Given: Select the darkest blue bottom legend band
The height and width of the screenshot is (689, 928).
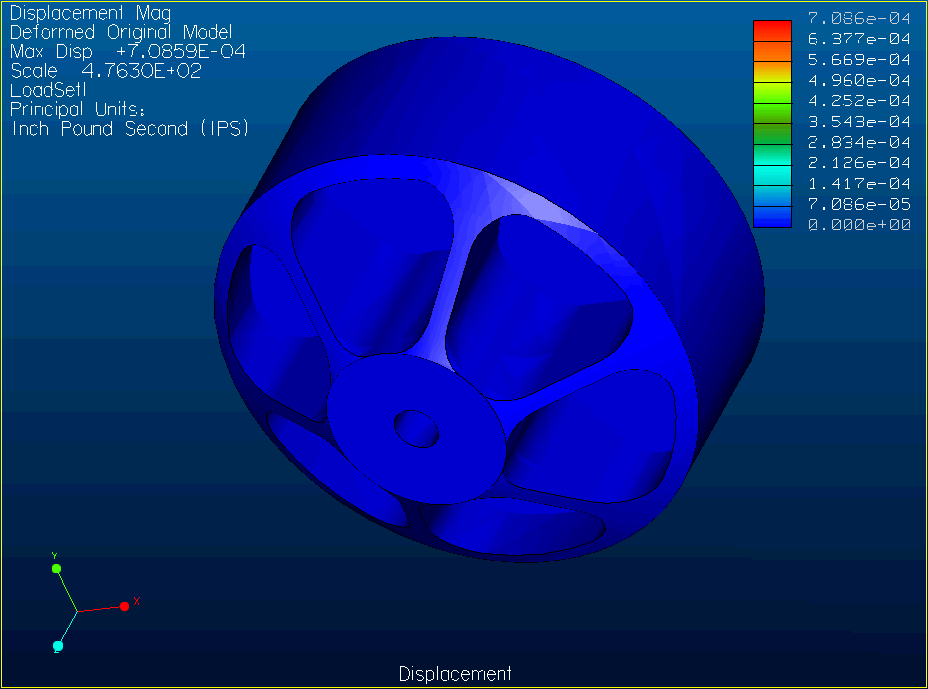Looking at the screenshot, I should tap(772, 217).
